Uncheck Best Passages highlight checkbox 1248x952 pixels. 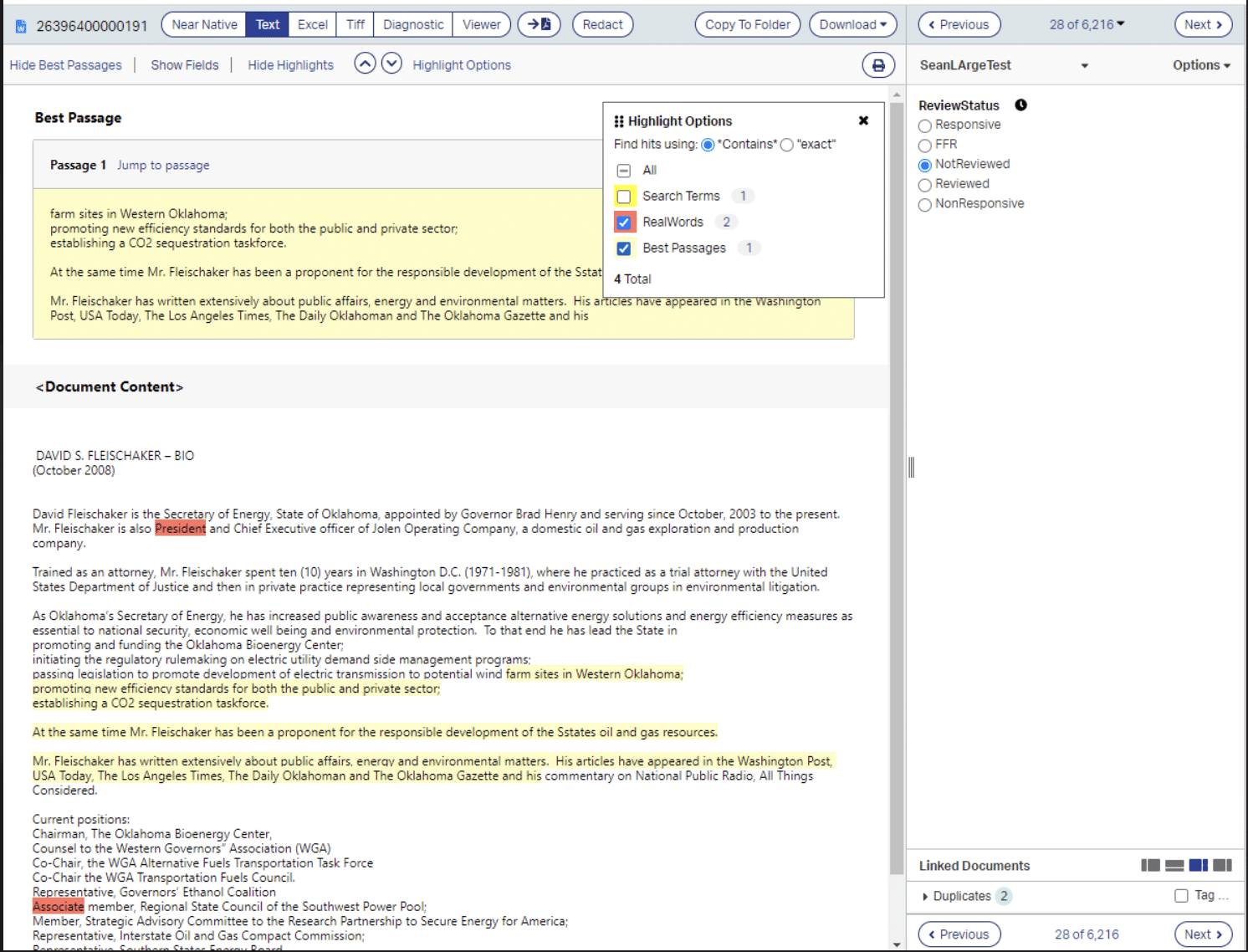[x=624, y=248]
